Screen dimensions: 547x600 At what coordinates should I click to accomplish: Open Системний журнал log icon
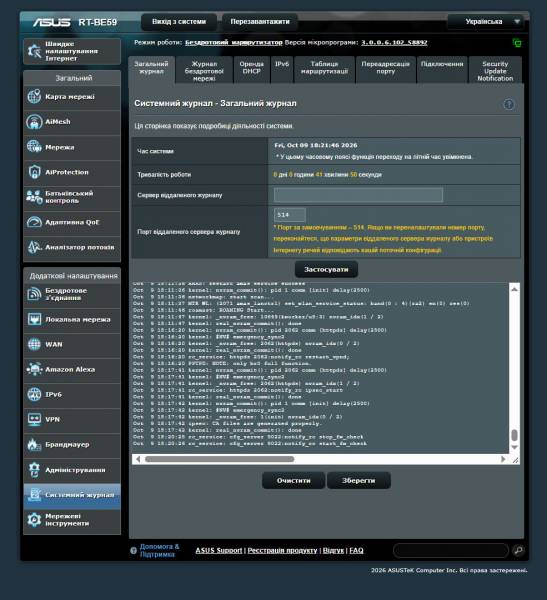[x=34, y=495]
